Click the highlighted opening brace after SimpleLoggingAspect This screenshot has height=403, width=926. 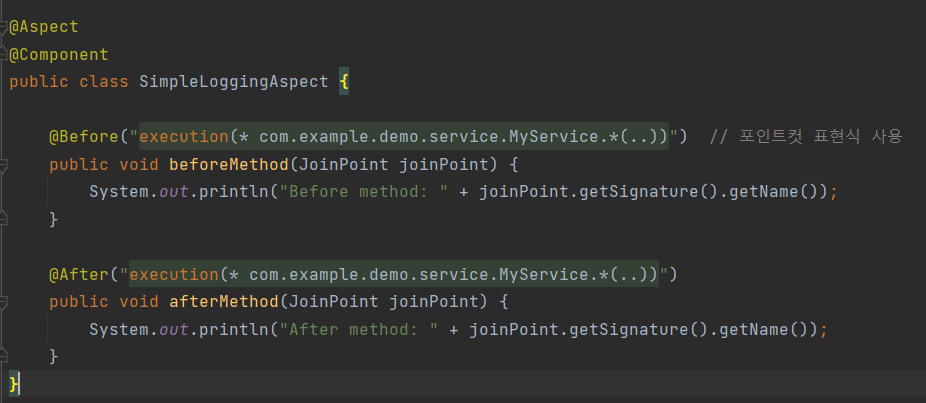[344, 82]
